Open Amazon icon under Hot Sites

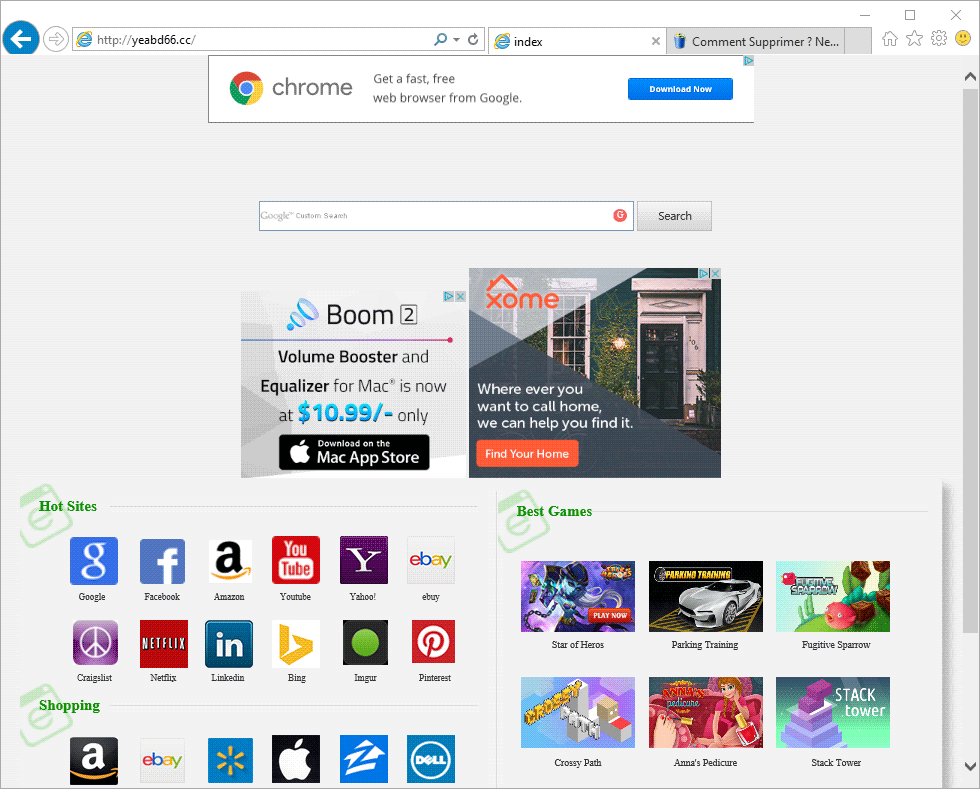coord(230,561)
